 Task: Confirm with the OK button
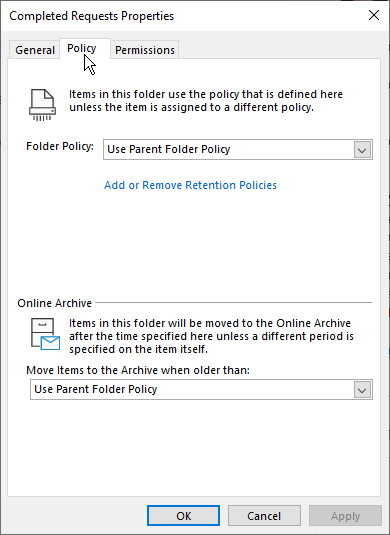tap(184, 516)
